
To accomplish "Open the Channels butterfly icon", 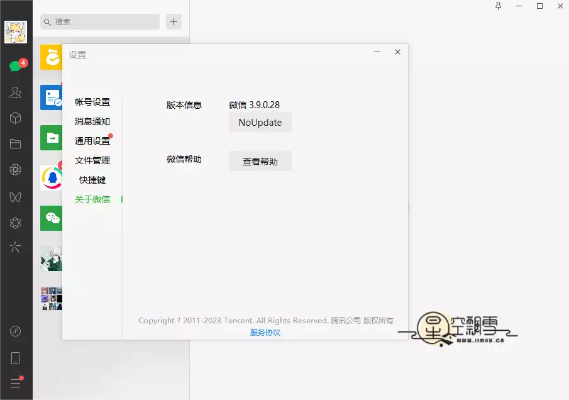I will [x=15, y=197].
